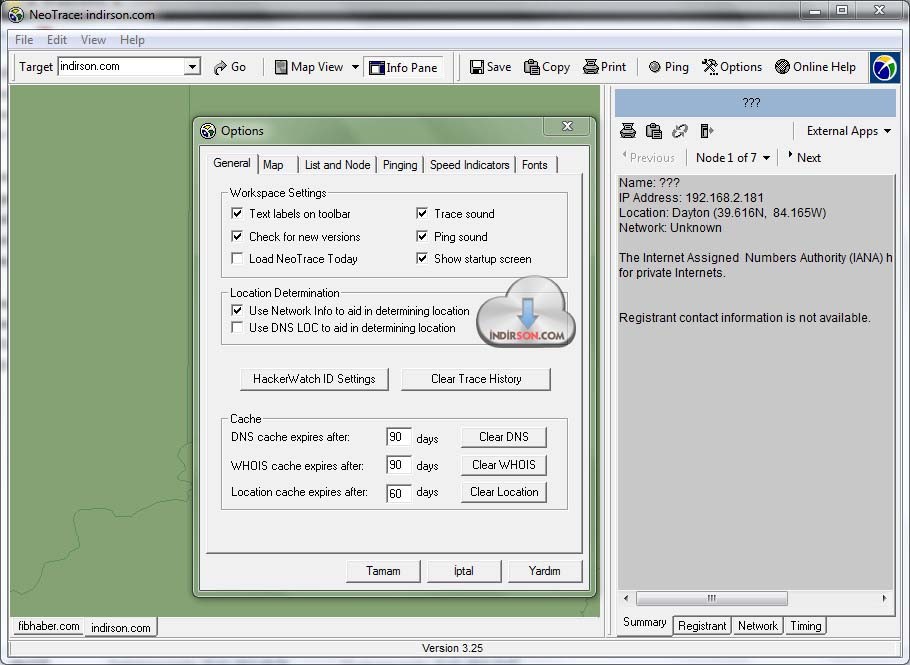Open Online Help from the toolbar
The image size is (910, 665).
coord(815,67)
